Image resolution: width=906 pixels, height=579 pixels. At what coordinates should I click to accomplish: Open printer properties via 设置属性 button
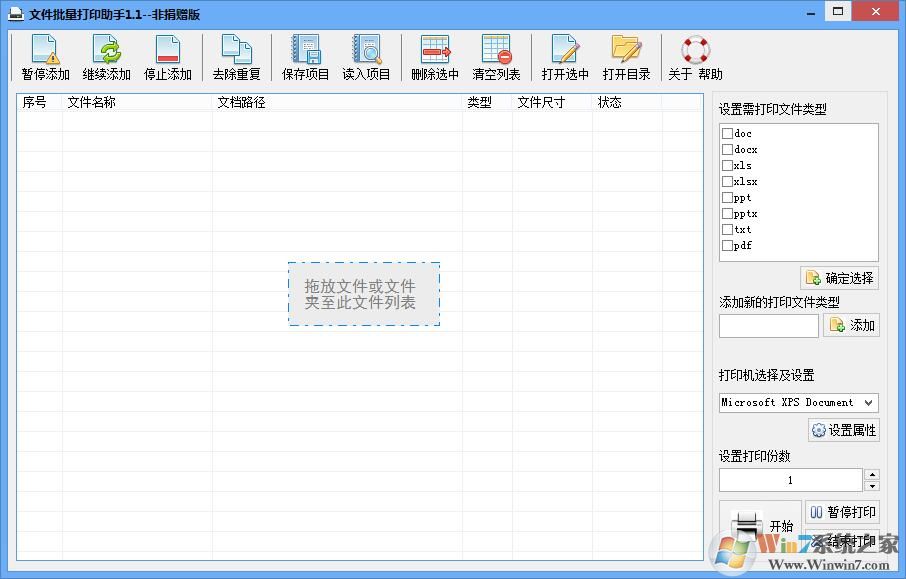pyautogui.click(x=843, y=429)
